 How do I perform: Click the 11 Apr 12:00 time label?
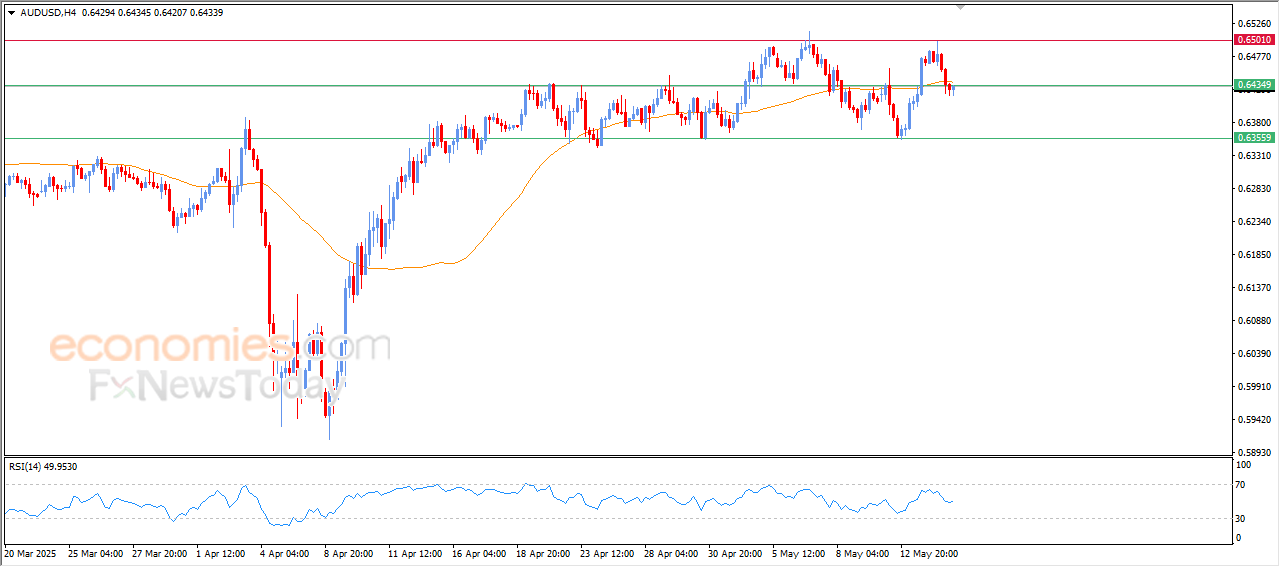(x=416, y=552)
